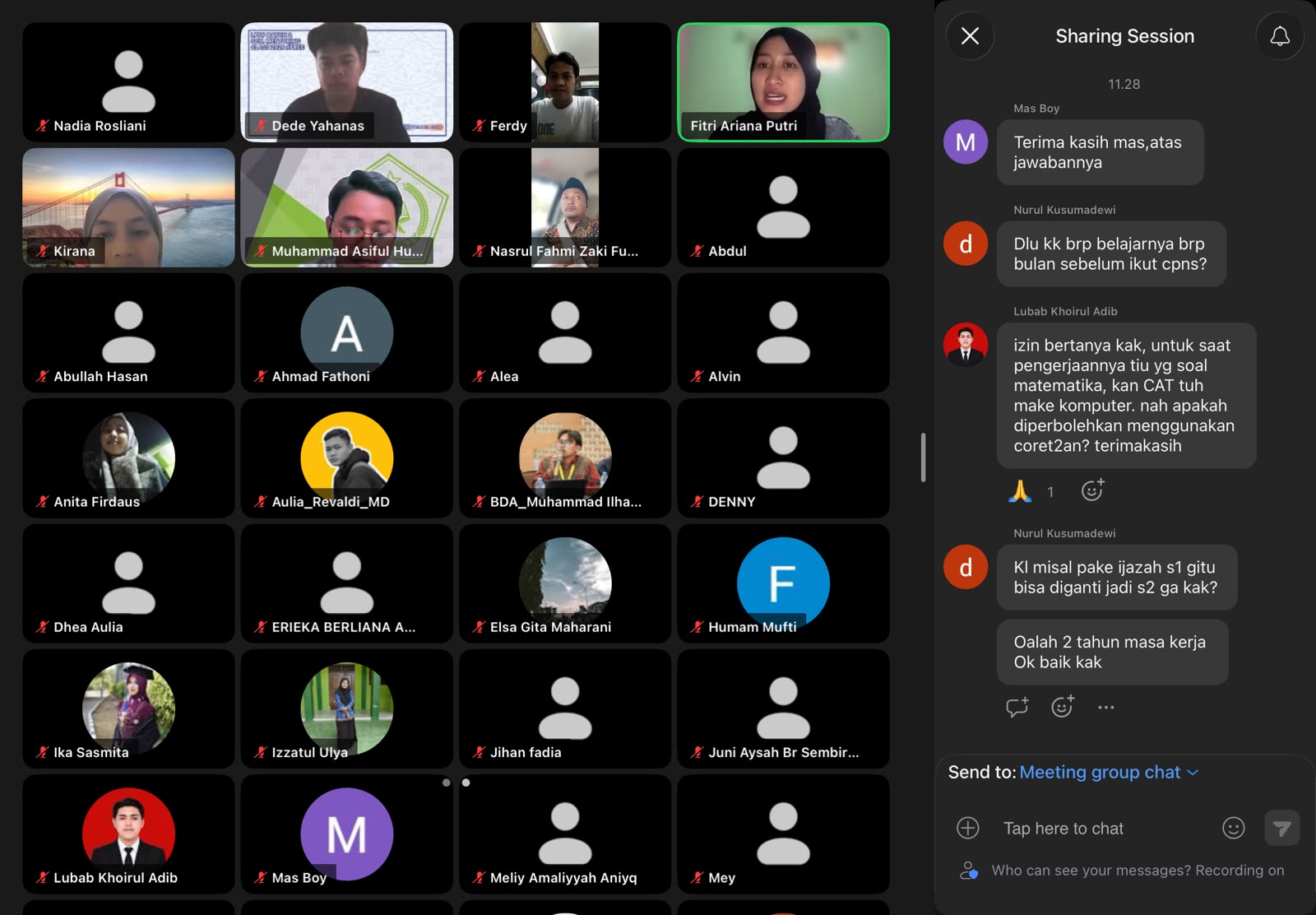Image resolution: width=1316 pixels, height=915 pixels.
Task: Select Kirana's video tile
Action: pyautogui.click(x=128, y=207)
